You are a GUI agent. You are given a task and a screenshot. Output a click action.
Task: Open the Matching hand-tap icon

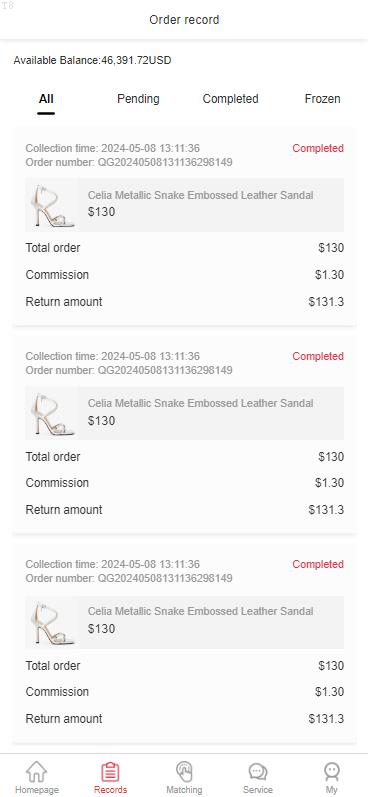[x=184, y=772]
